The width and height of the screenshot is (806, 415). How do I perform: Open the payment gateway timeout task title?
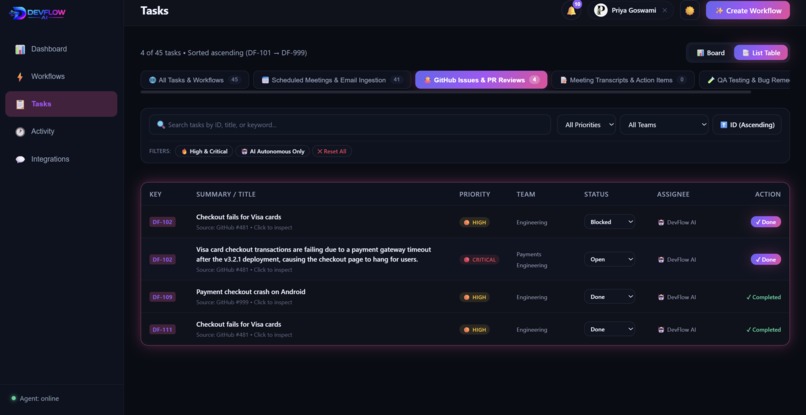pyautogui.click(x=314, y=255)
